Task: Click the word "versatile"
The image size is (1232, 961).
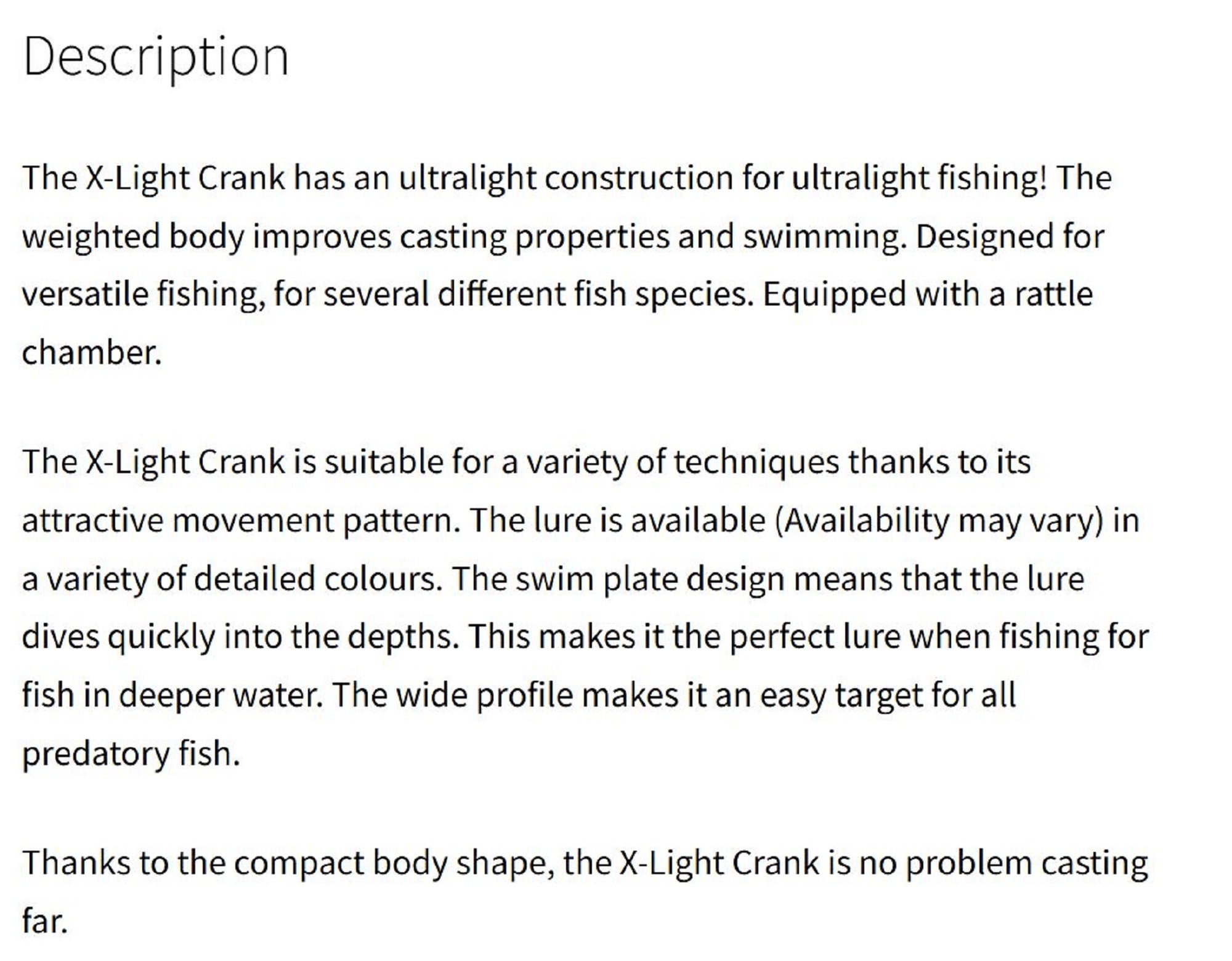Action: (x=85, y=294)
